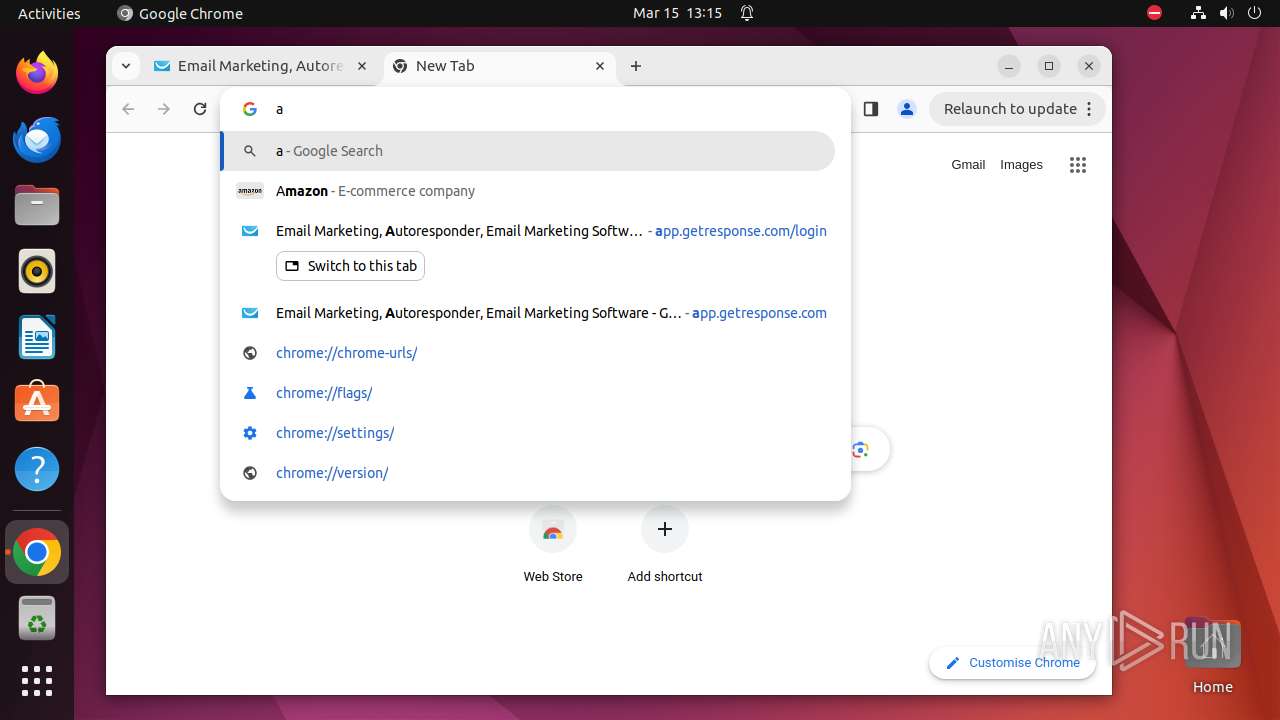Viewport: 1280px width, 720px height.
Task: Open Firefox from the dock
Action: pyautogui.click(x=37, y=73)
